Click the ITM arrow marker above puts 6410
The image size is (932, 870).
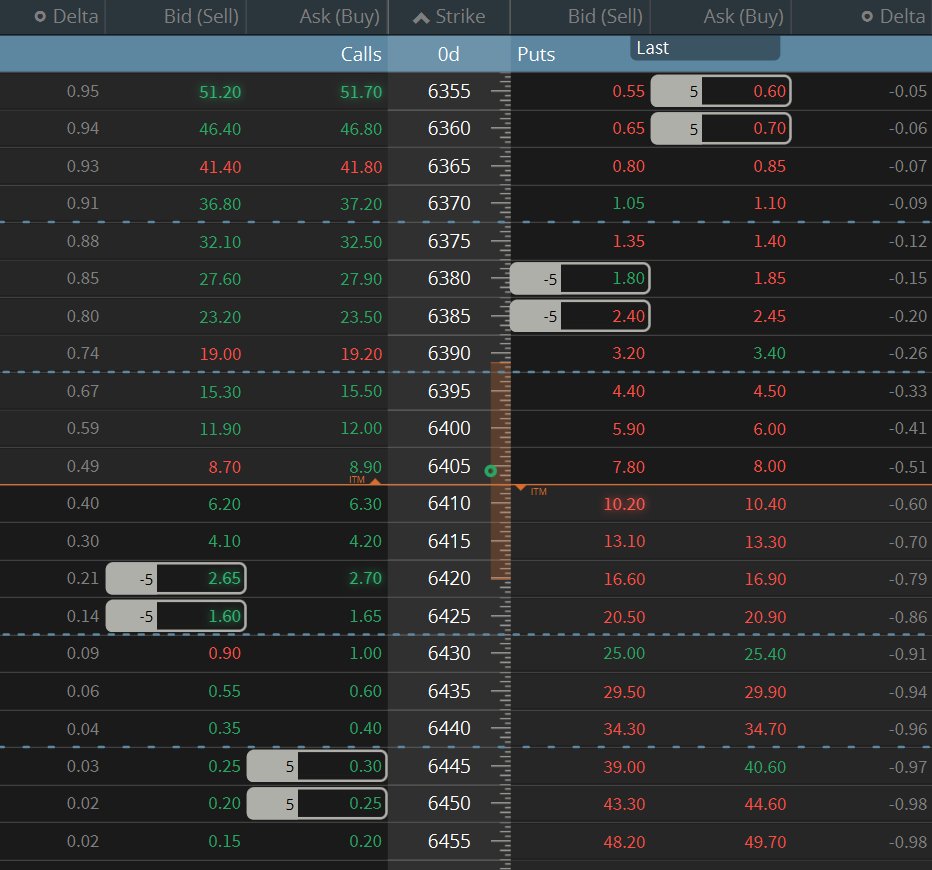coord(521,488)
